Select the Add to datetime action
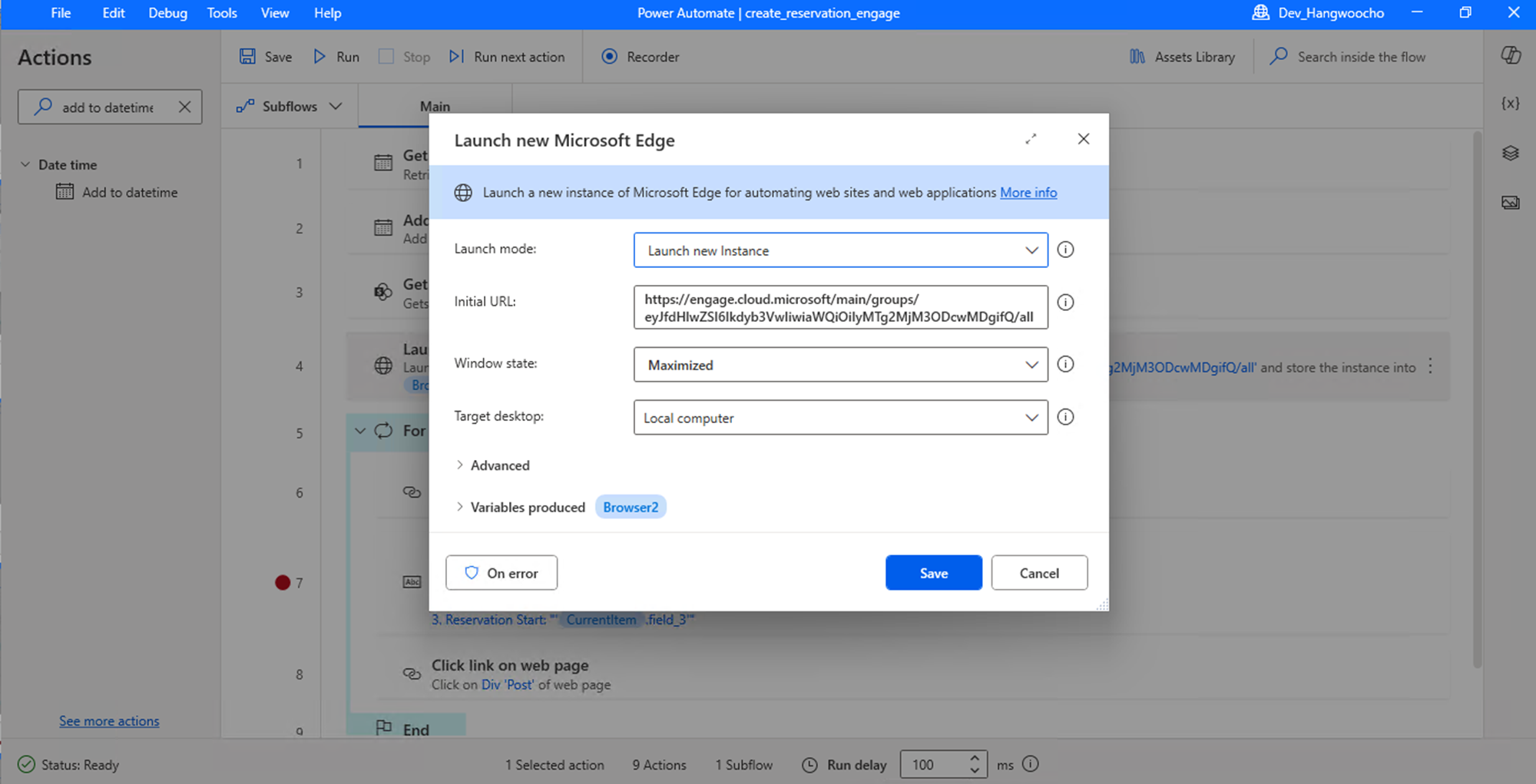1536x784 pixels. (x=117, y=192)
